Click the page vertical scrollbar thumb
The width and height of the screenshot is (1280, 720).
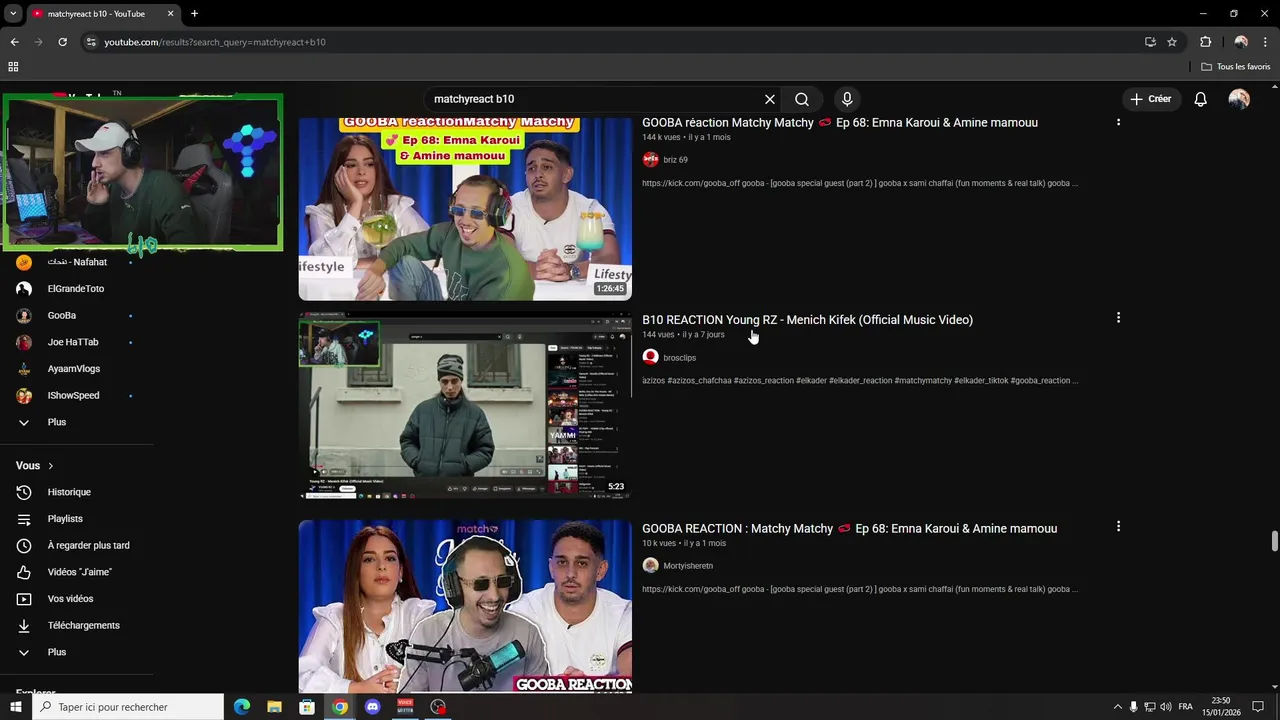(1274, 541)
